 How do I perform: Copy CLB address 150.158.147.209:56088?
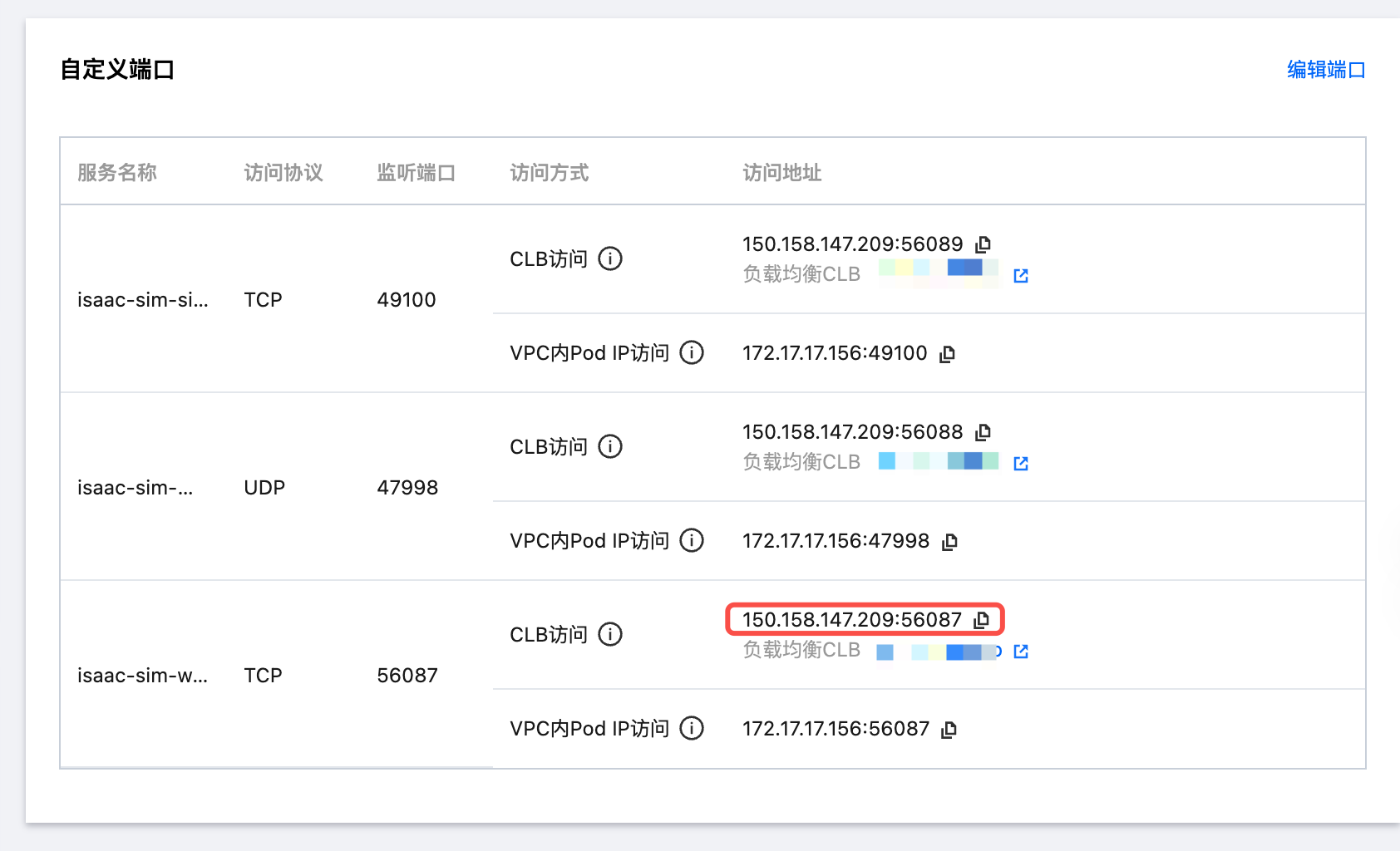983,432
